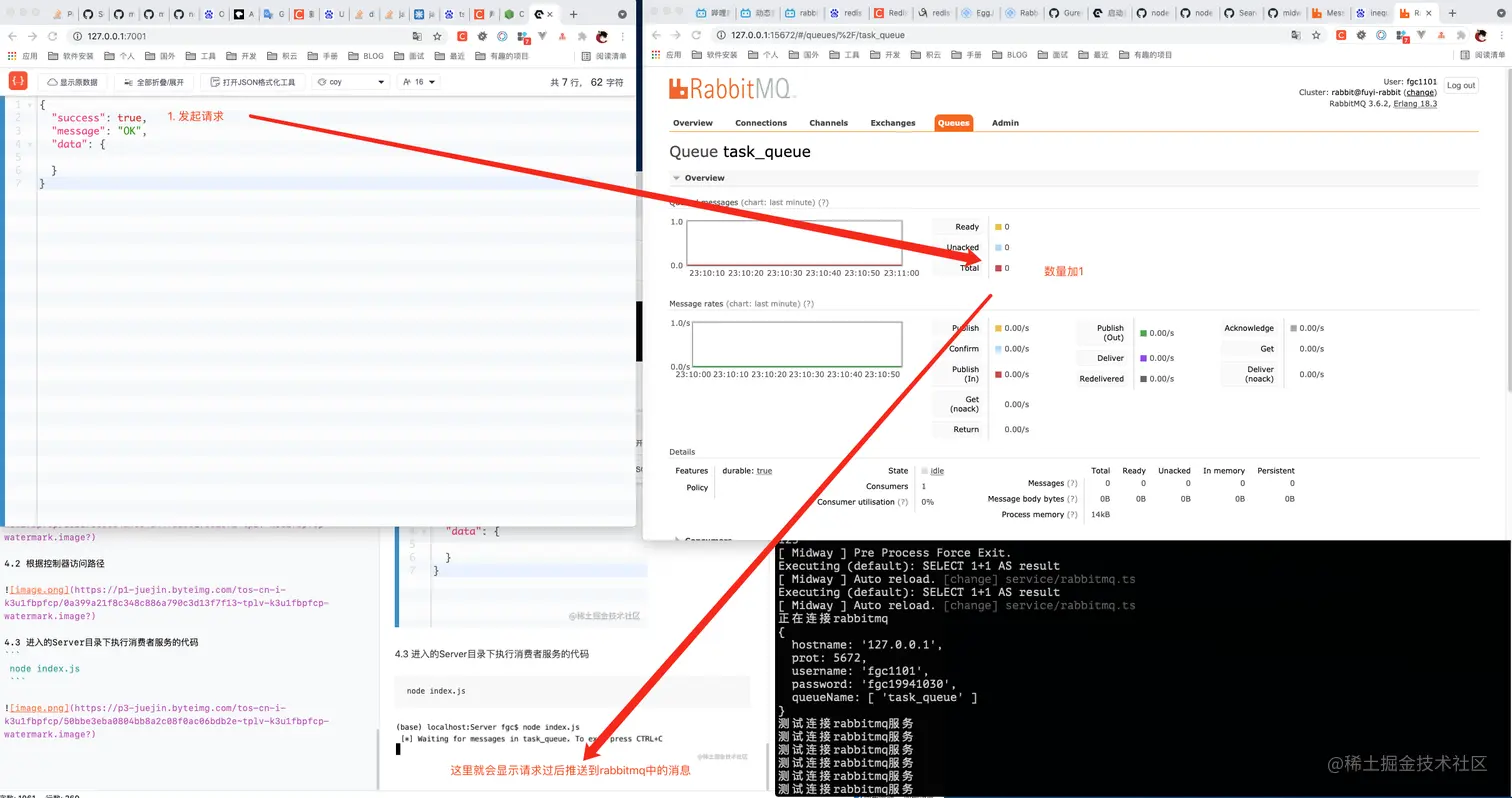1512x798 pixels.
Task: Click the 全部折叠/展开 button
Action: (x=152, y=82)
